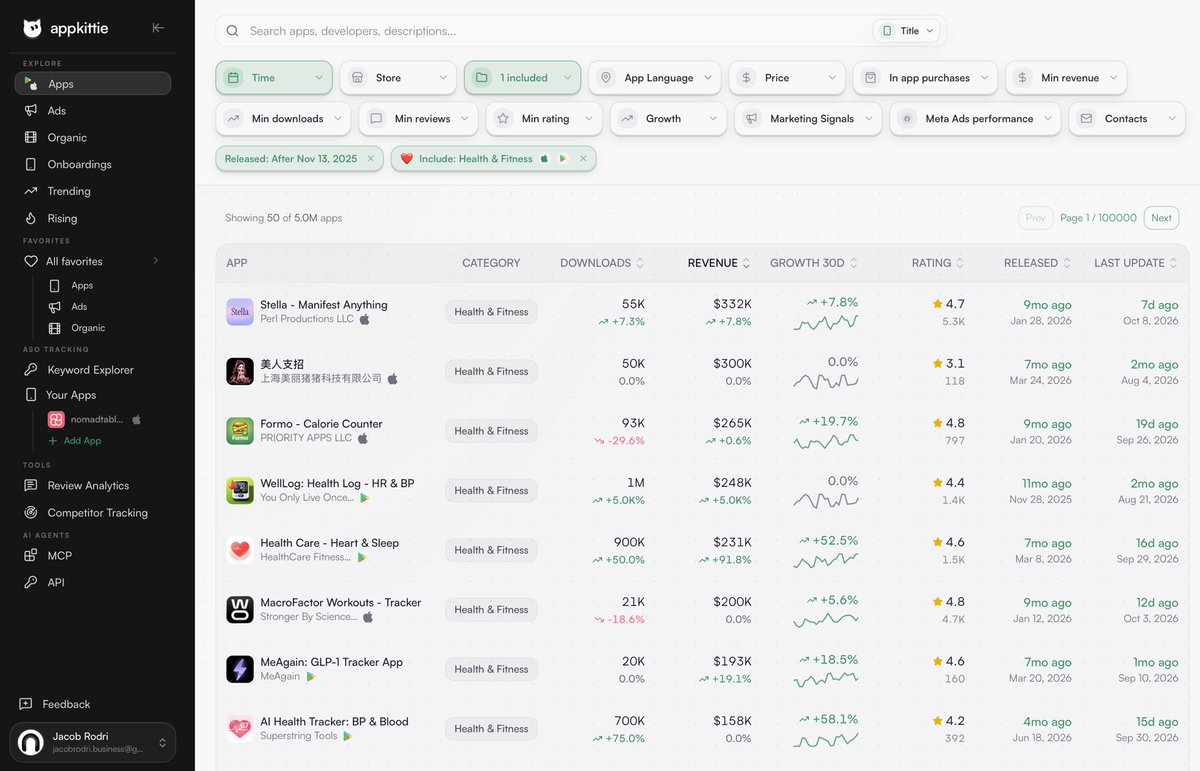The height and width of the screenshot is (771, 1200).
Task: Click the Health & Fitness tag in Stella row
Action: tap(491, 312)
